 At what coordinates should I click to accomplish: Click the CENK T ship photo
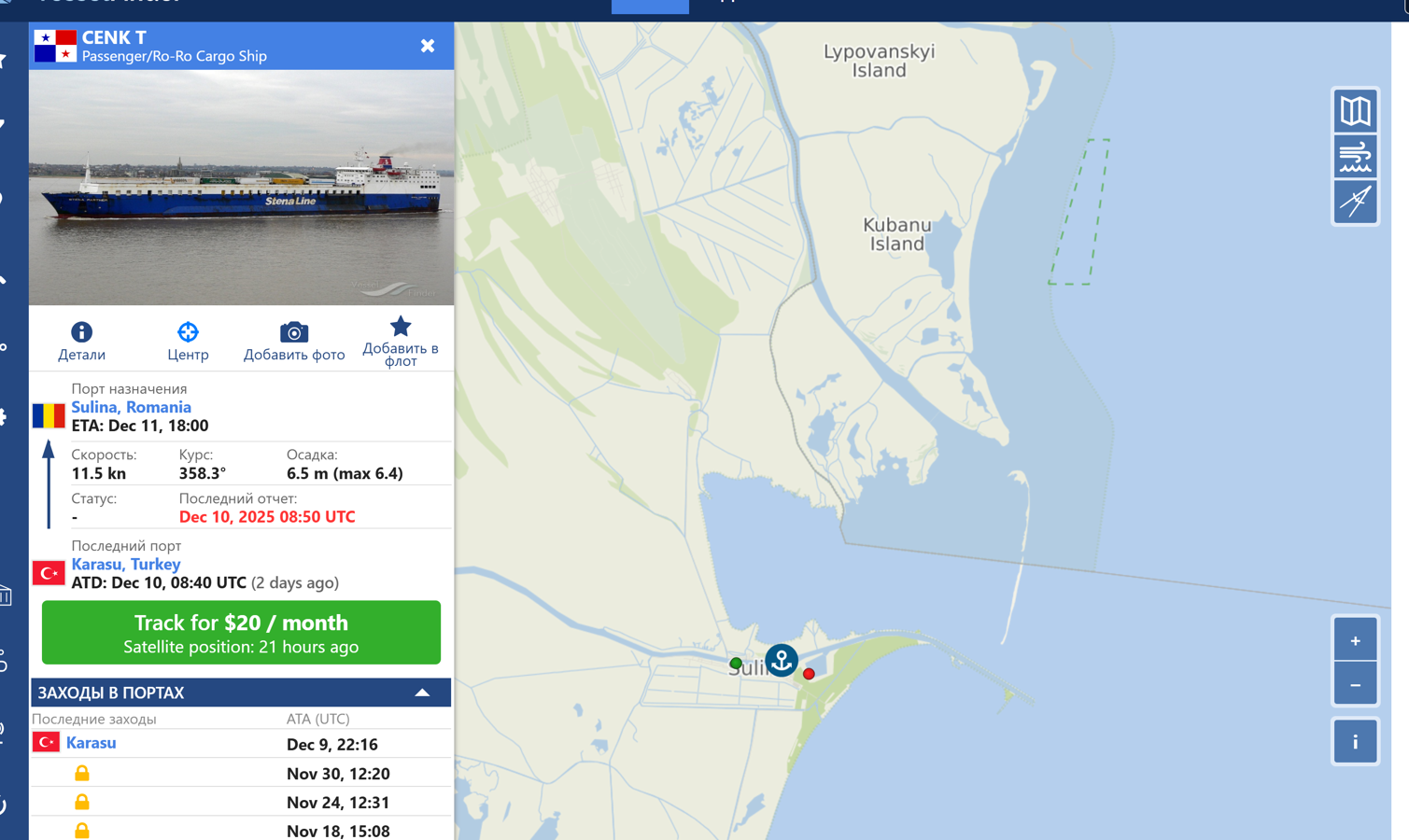[241, 188]
